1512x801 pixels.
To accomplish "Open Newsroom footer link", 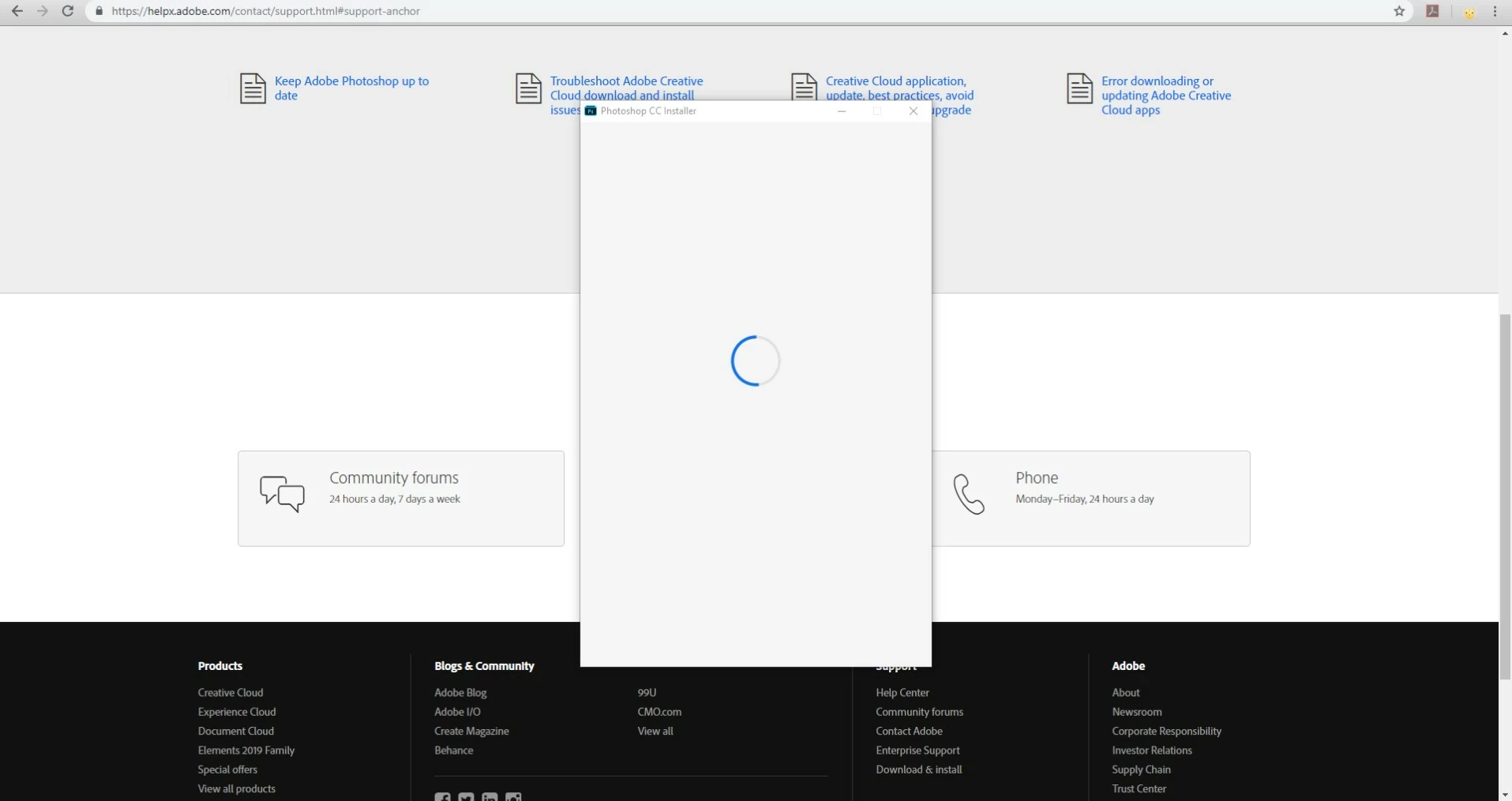I will click(x=1137, y=712).
